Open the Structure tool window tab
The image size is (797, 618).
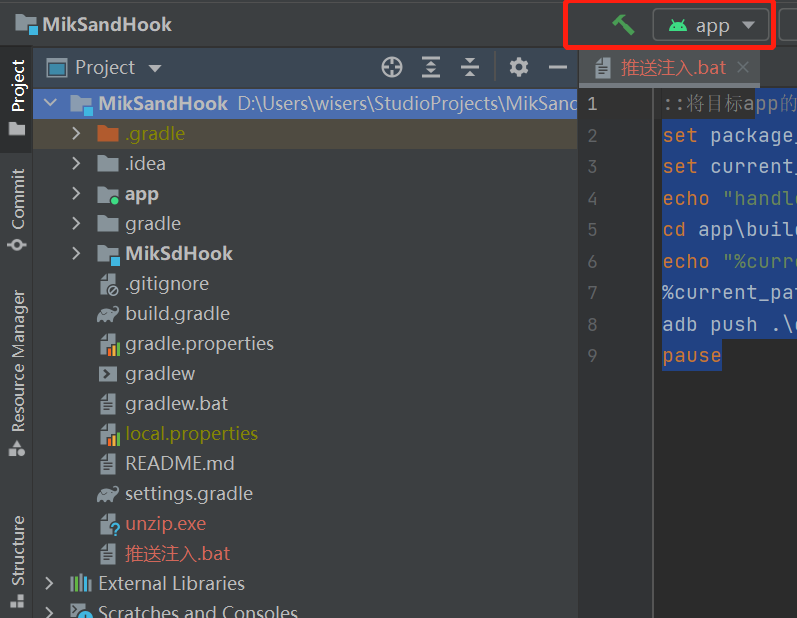pos(17,562)
